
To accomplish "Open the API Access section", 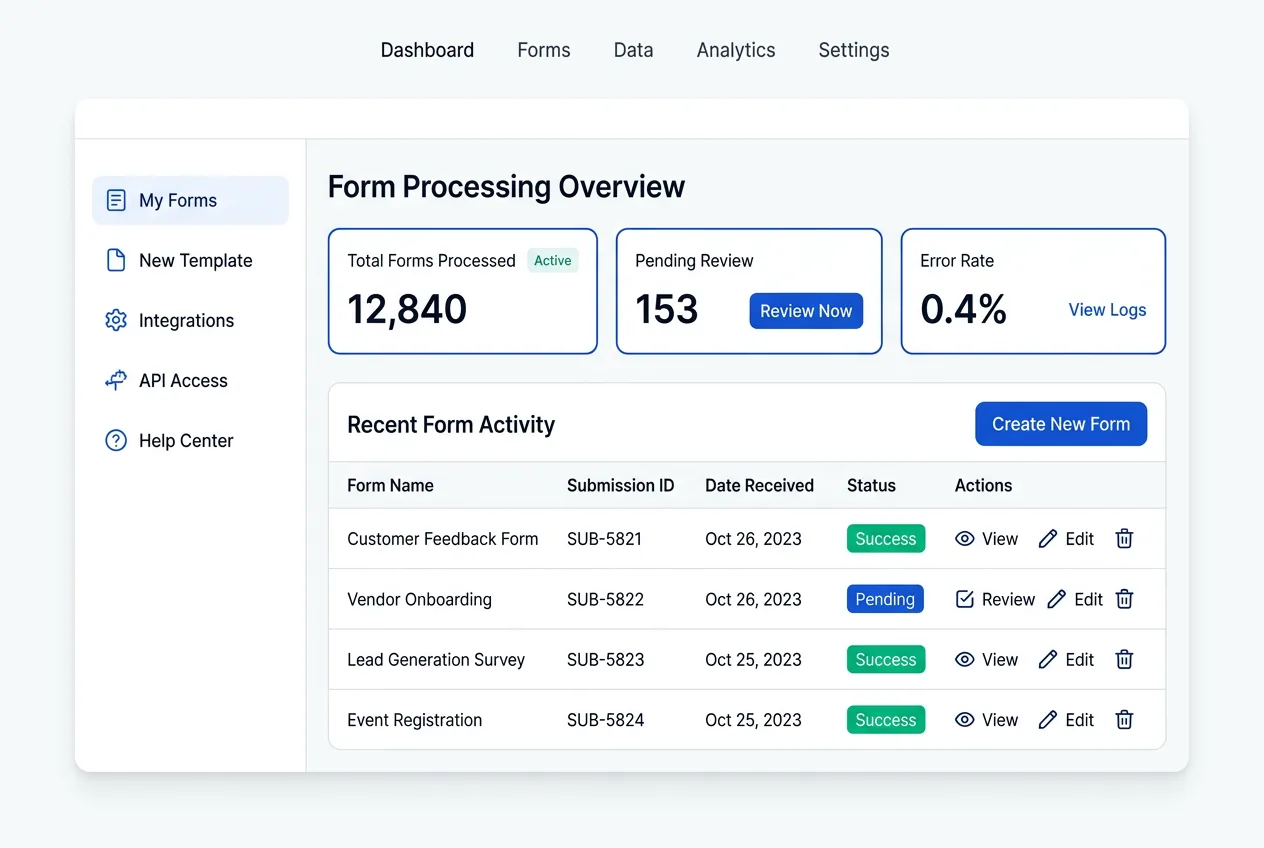I will click(185, 380).
